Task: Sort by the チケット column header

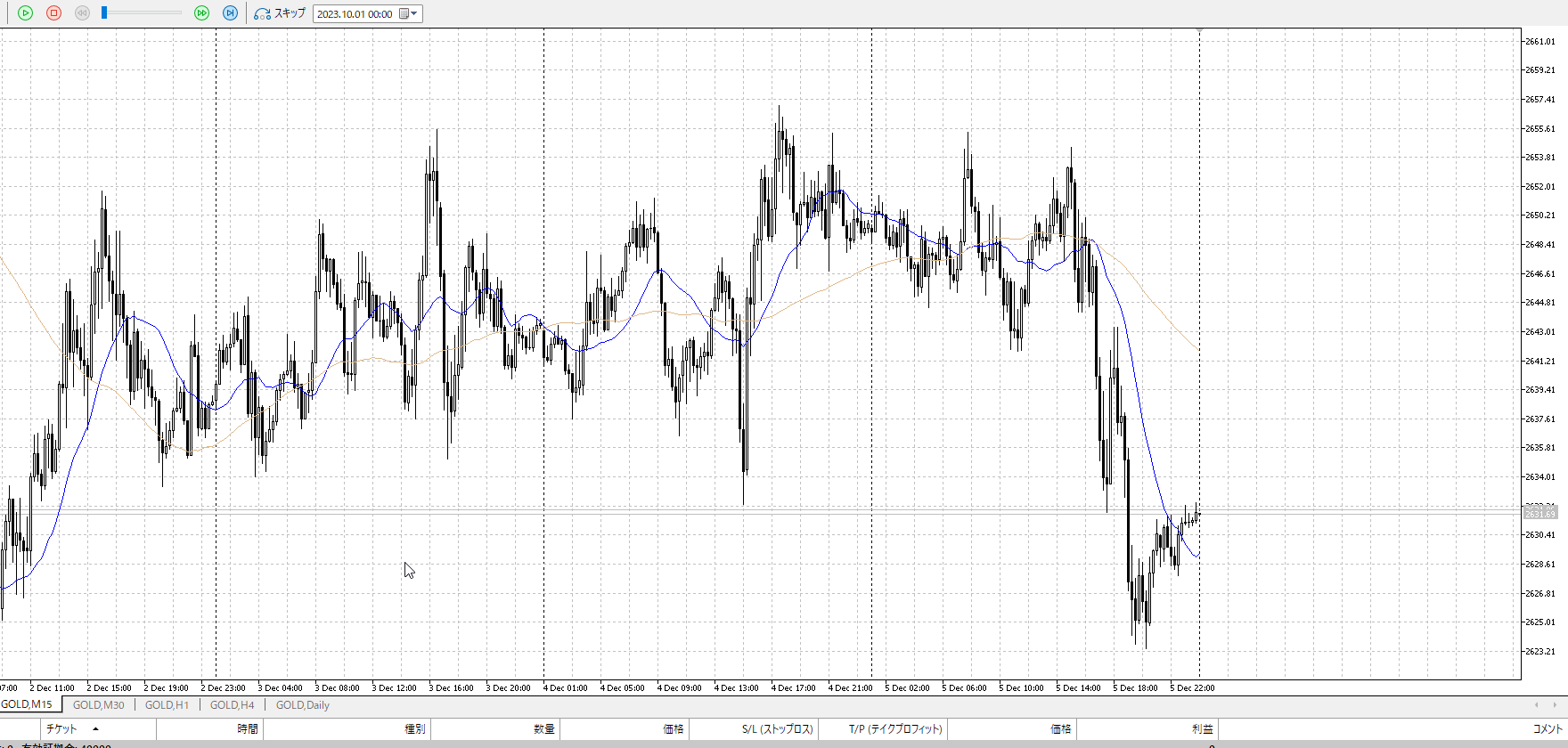Action: click(61, 729)
